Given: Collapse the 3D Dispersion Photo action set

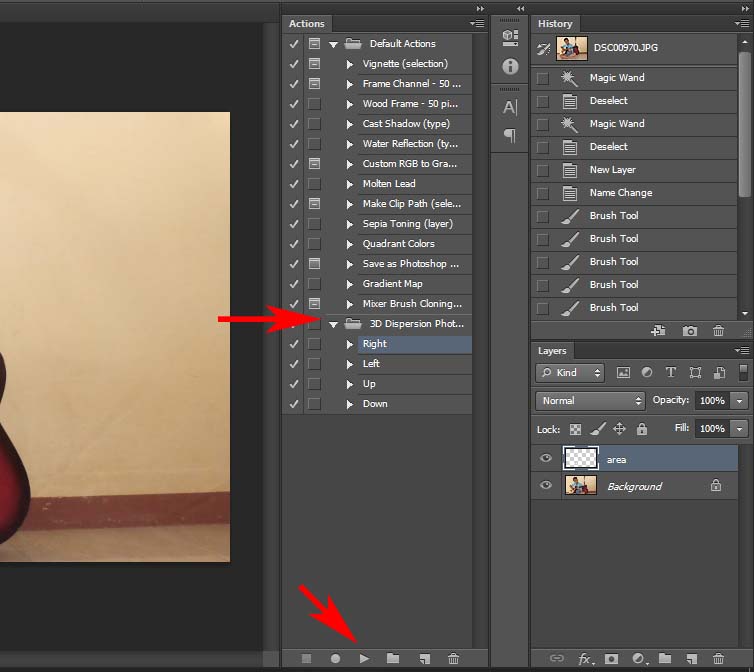Looking at the screenshot, I should (333, 325).
